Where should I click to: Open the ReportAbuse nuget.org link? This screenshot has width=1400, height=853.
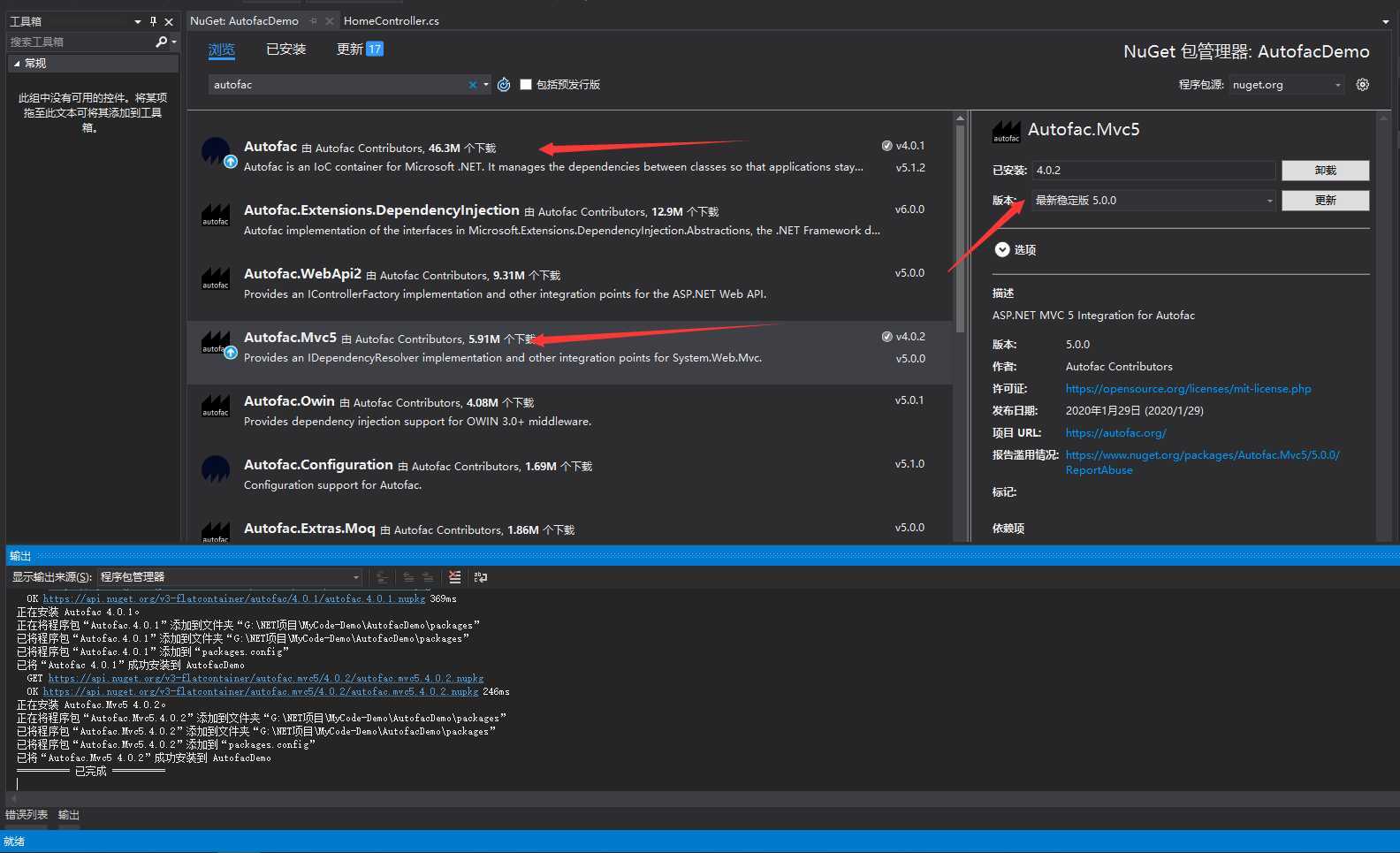coord(1202,462)
